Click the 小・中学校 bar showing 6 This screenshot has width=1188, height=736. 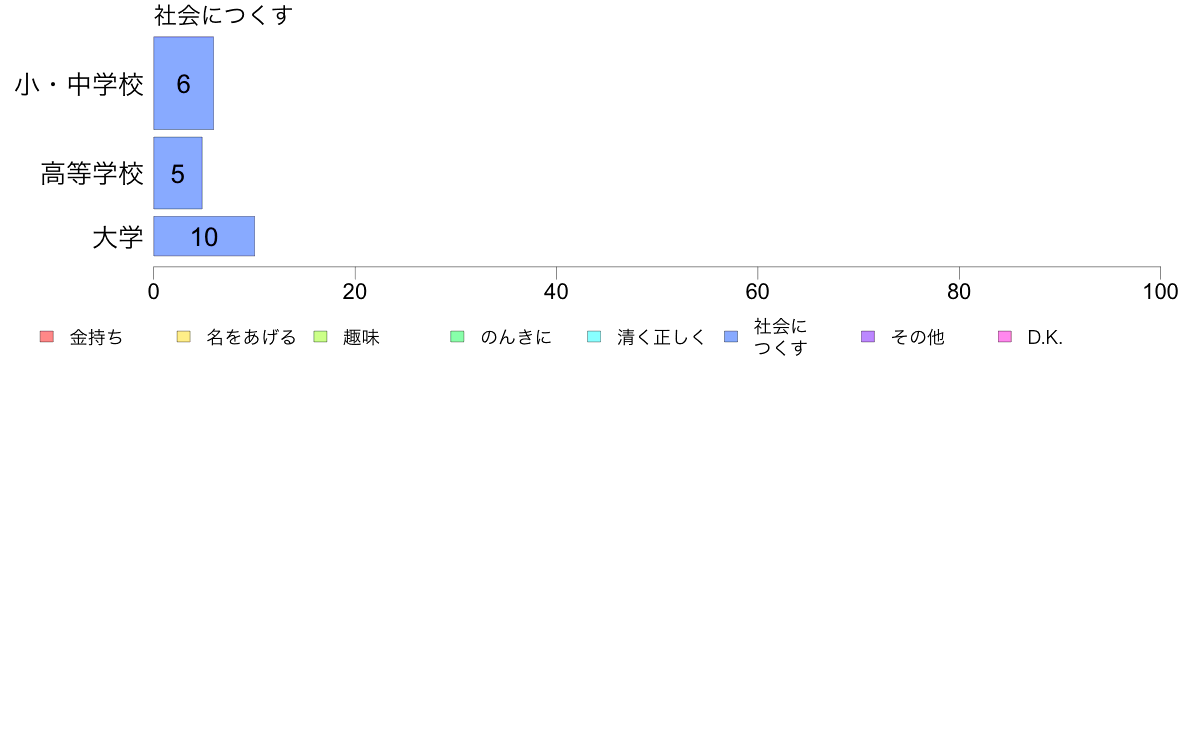[183, 83]
